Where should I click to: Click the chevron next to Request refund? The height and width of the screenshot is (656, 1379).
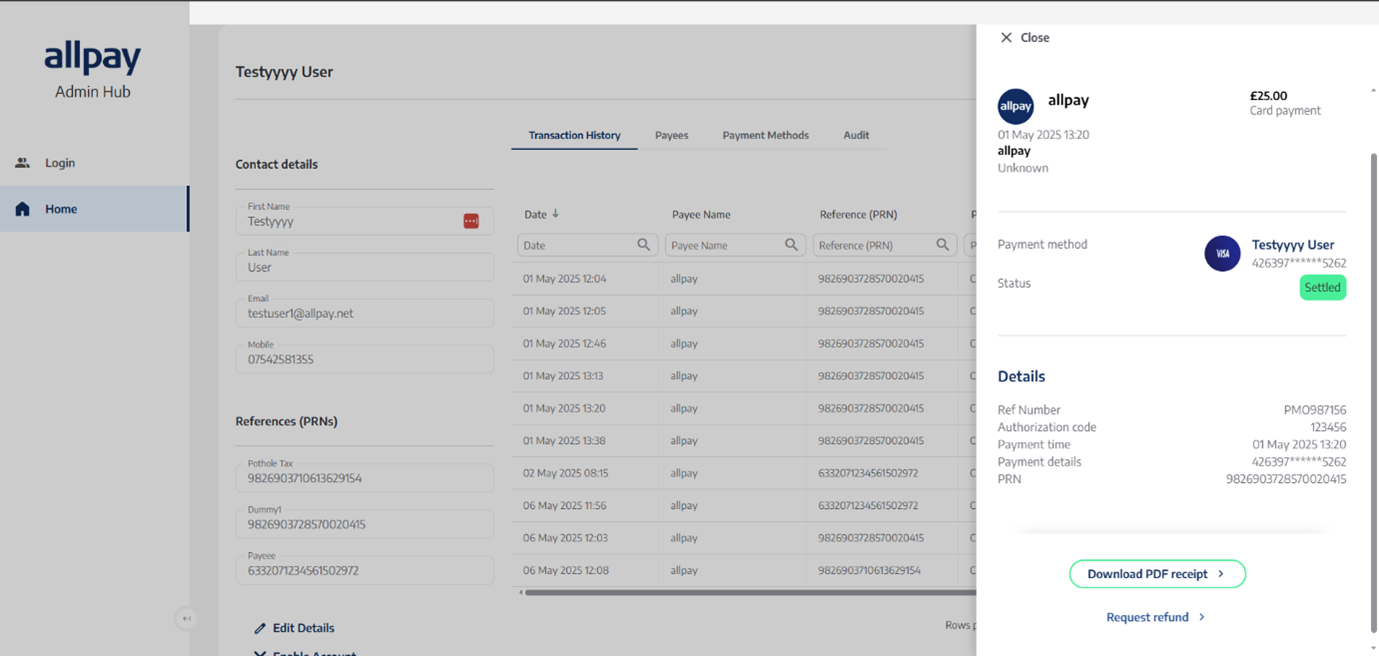point(1202,617)
